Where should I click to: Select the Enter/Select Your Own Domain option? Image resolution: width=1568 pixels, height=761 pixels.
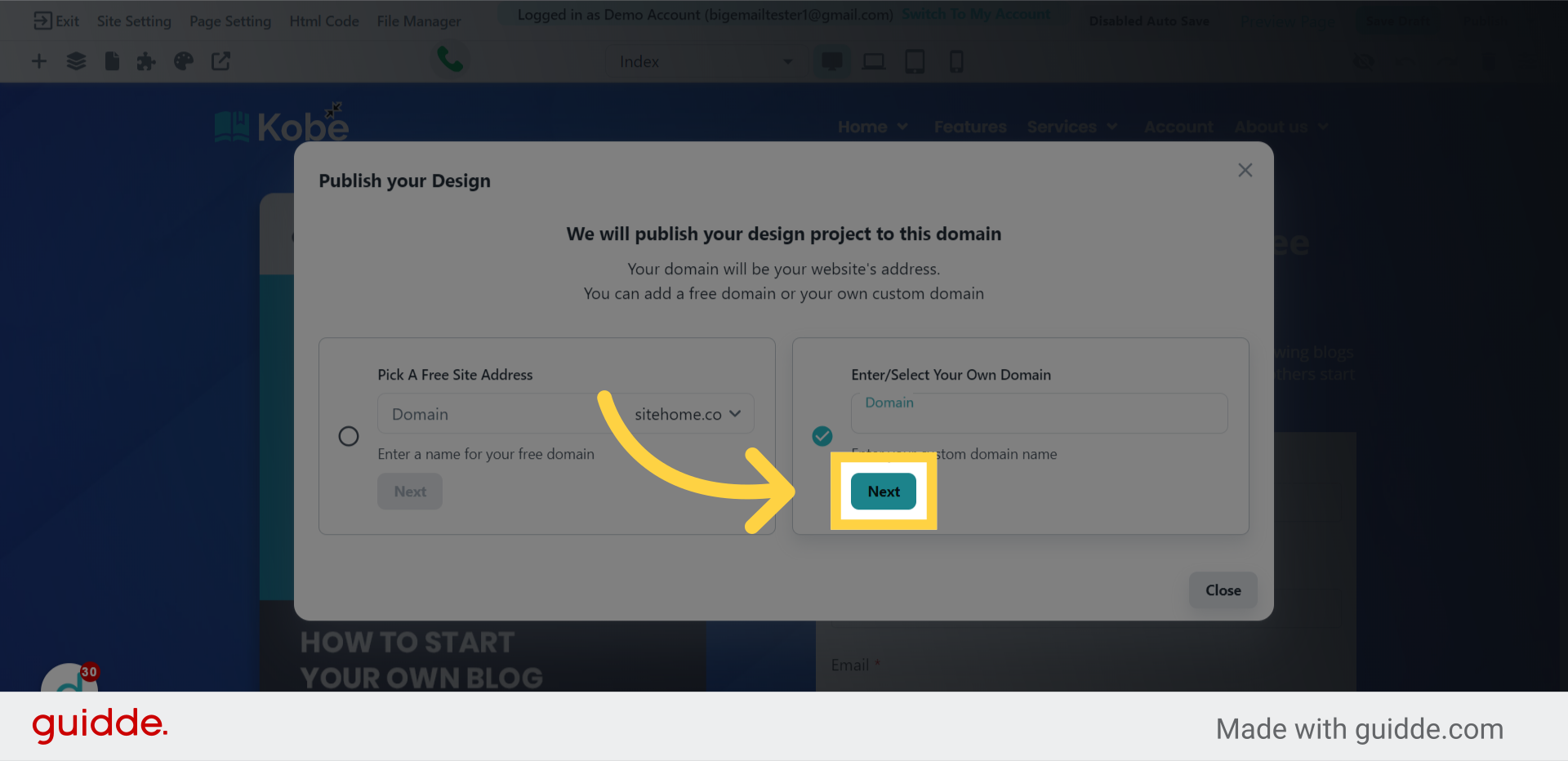[x=822, y=436]
